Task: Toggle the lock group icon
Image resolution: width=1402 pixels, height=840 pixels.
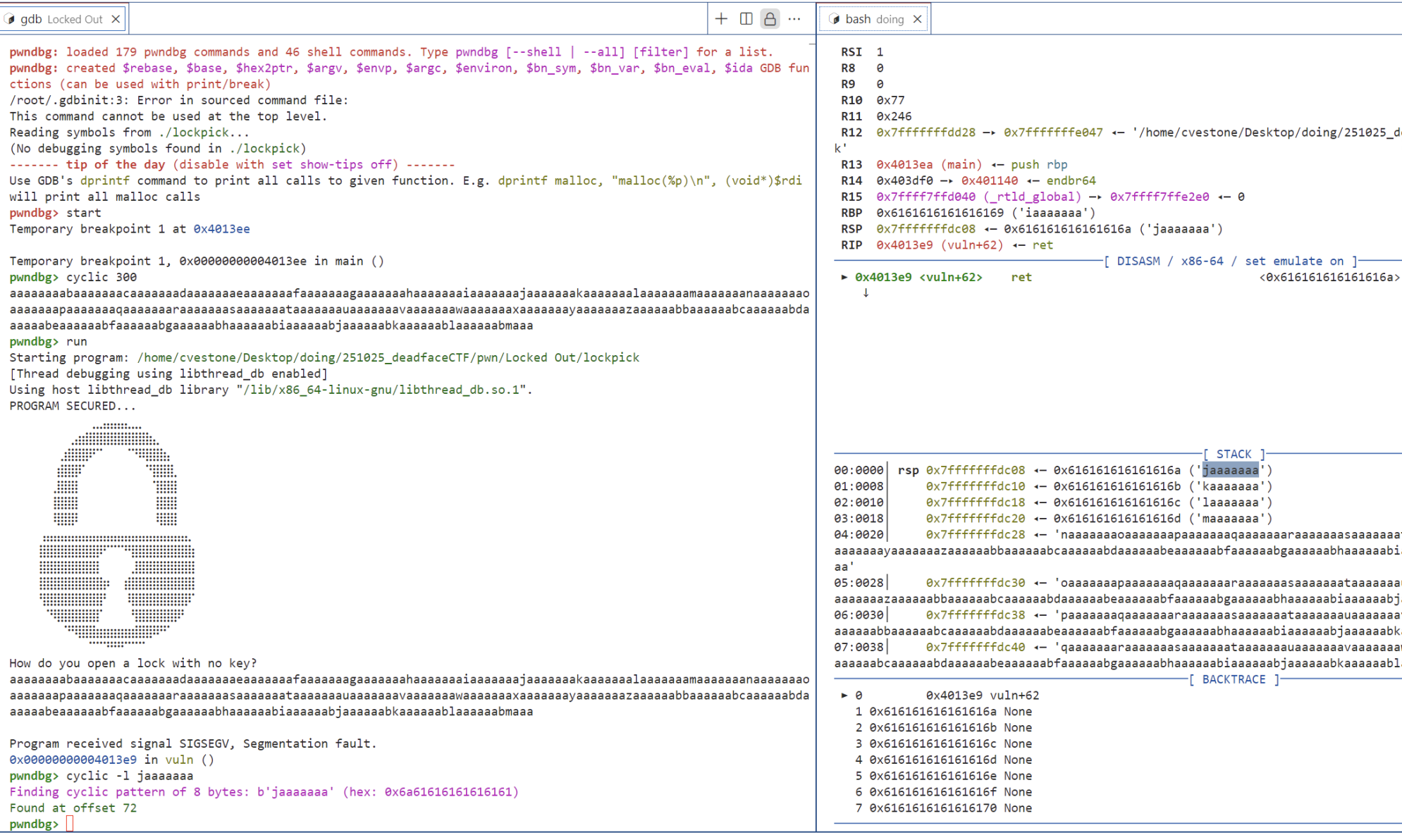Action: (770, 19)
